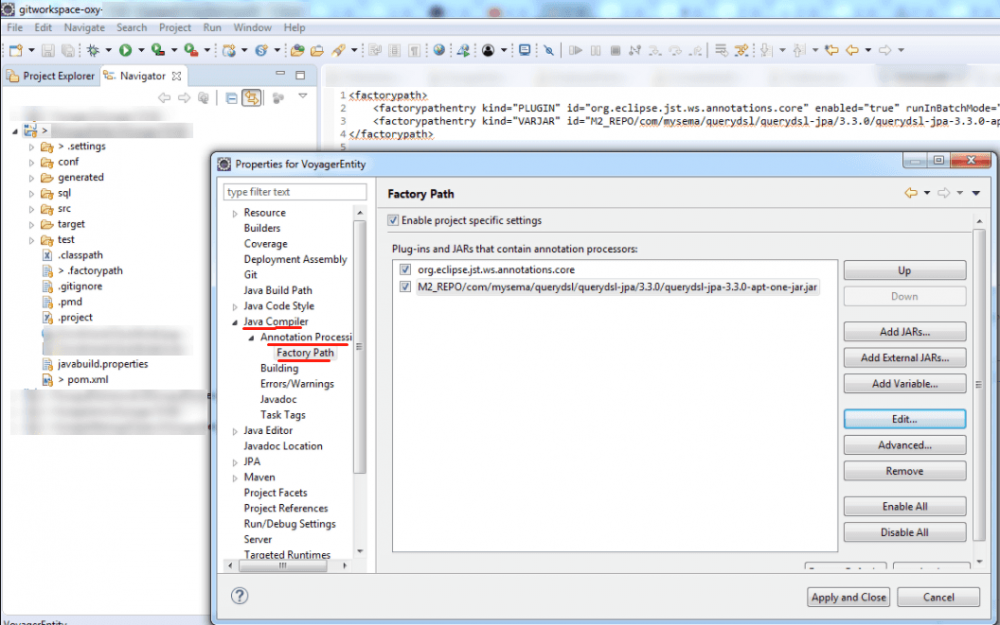Collapse the Java Compiler tree node
Viewport: 1000px width, 625px height.
tap(235, 322)
